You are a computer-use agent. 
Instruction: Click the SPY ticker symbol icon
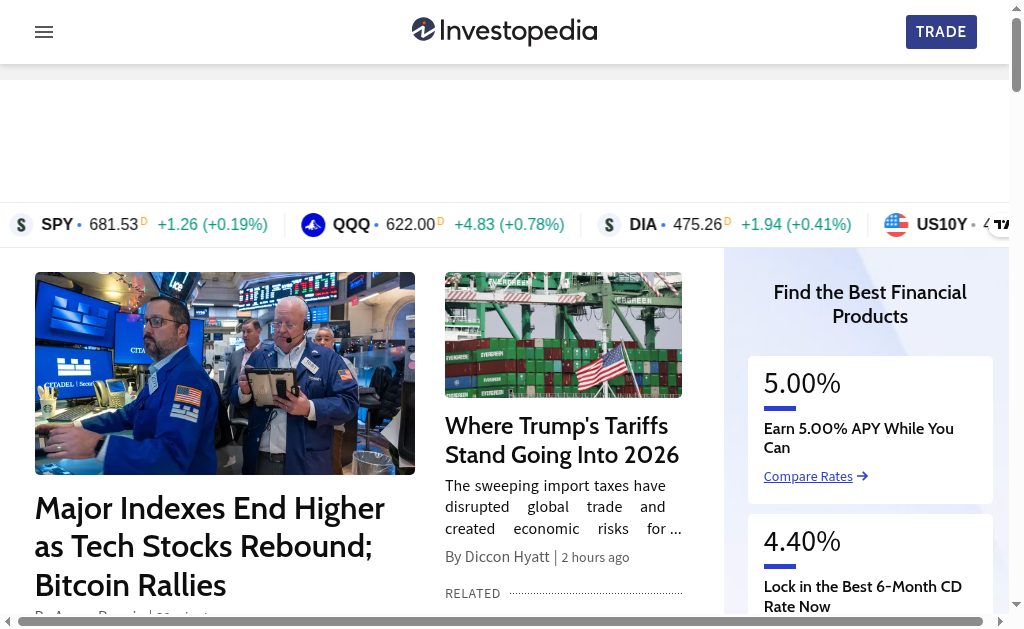point(21,225)
